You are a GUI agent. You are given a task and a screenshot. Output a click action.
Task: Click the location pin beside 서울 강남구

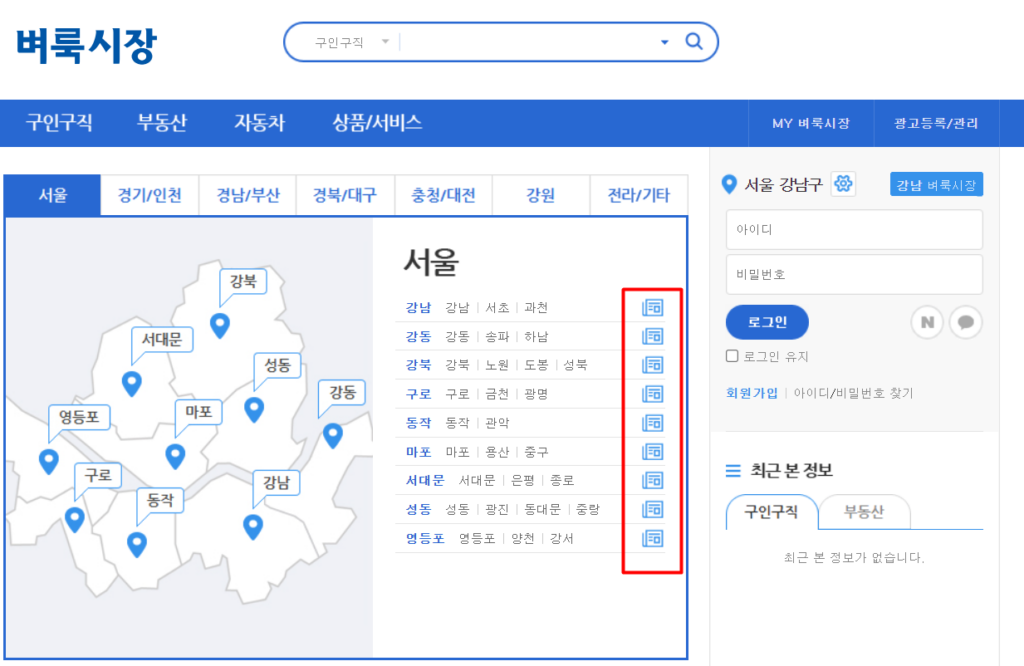[x=729, y=183]
